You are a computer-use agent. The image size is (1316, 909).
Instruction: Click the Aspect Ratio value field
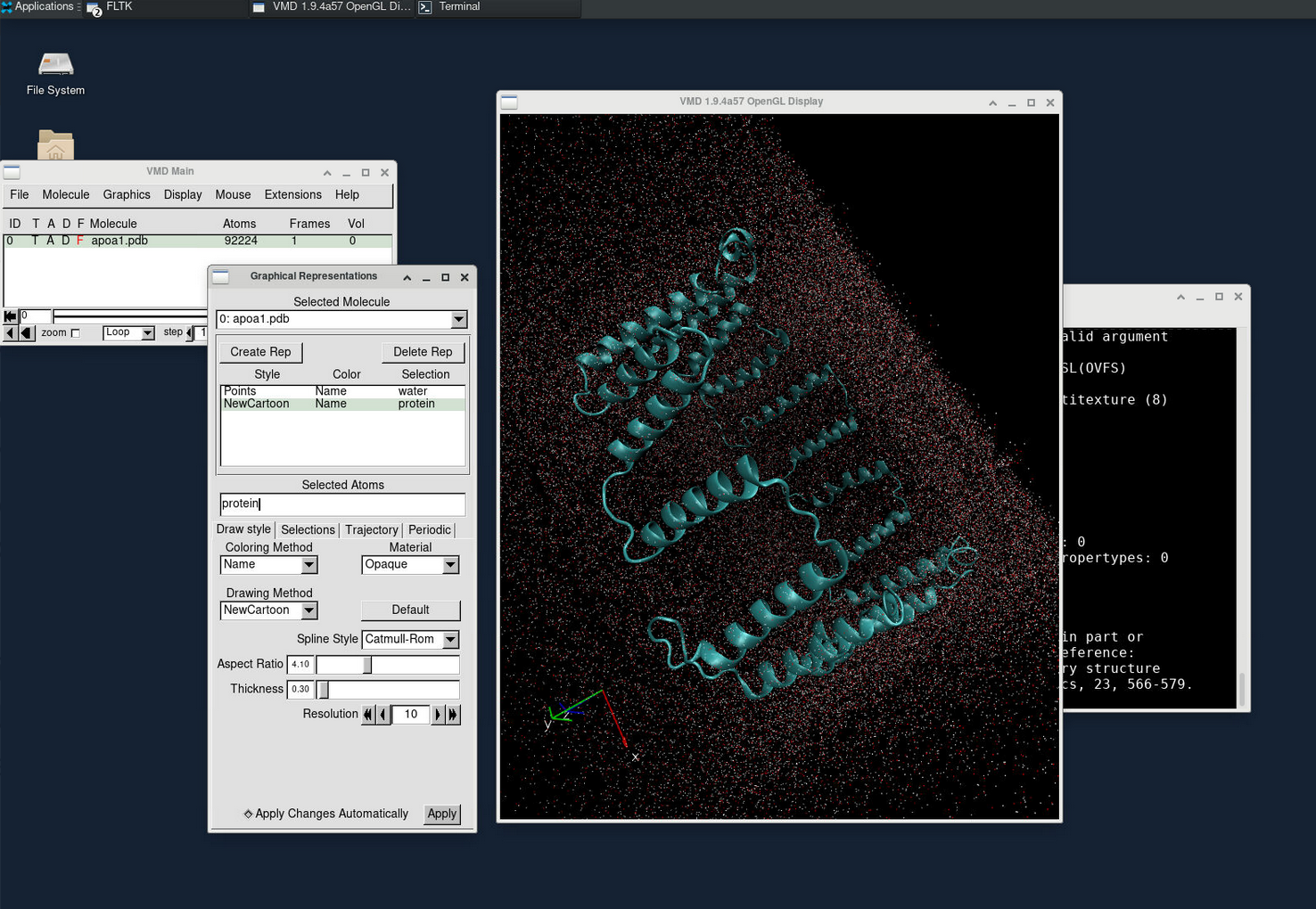click(300, 665)
